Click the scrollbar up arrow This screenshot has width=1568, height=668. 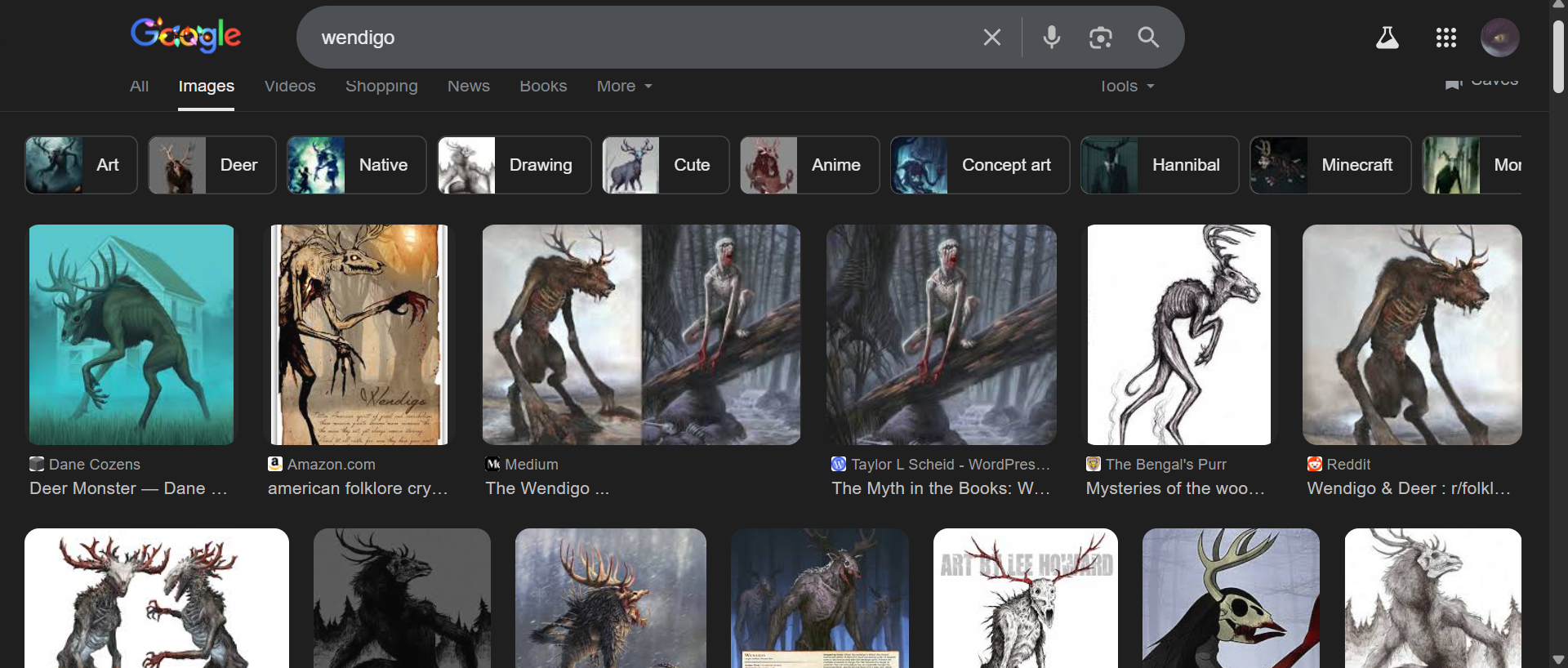1558,5
